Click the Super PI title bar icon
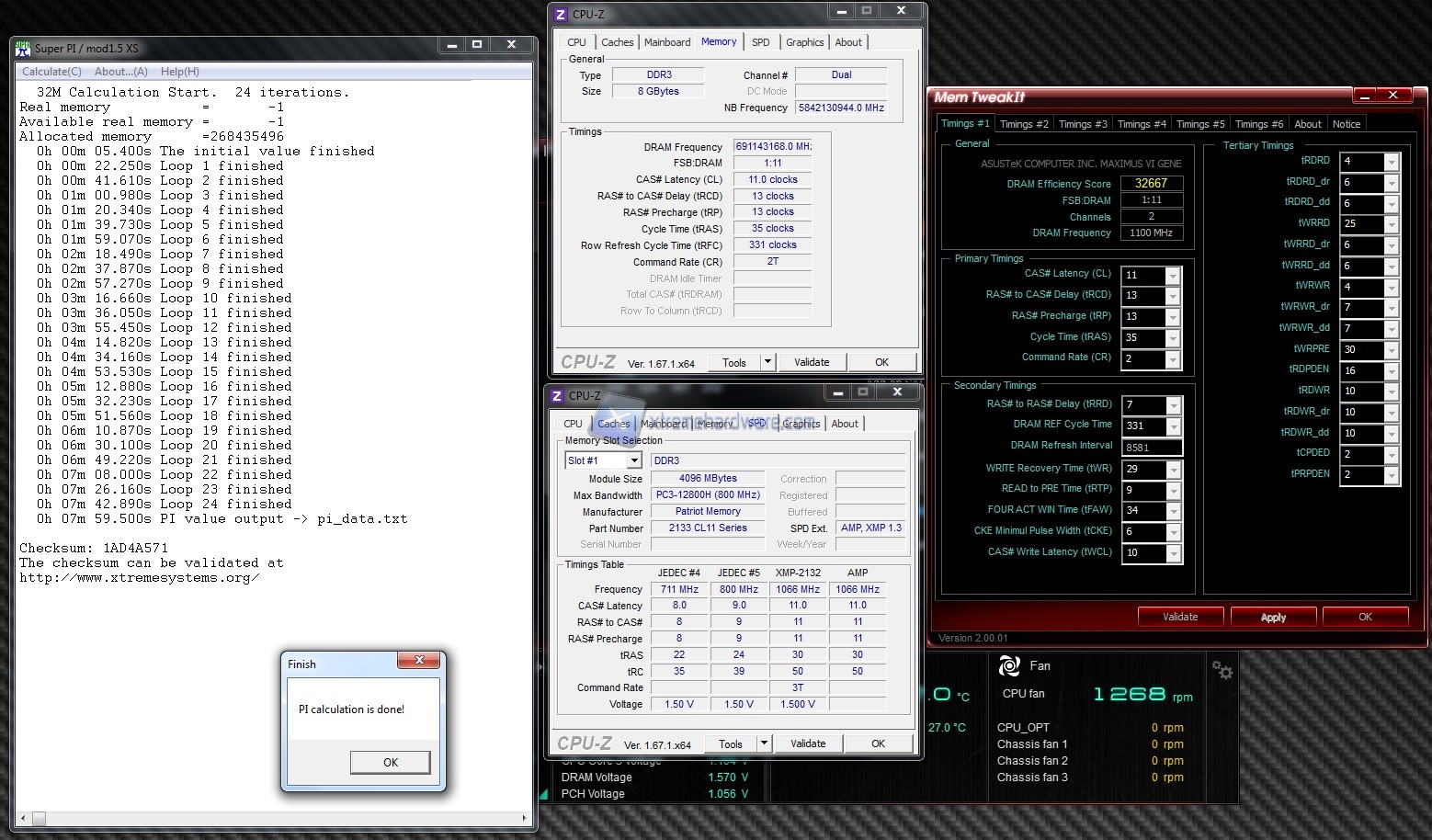 [x=23, y=48]
